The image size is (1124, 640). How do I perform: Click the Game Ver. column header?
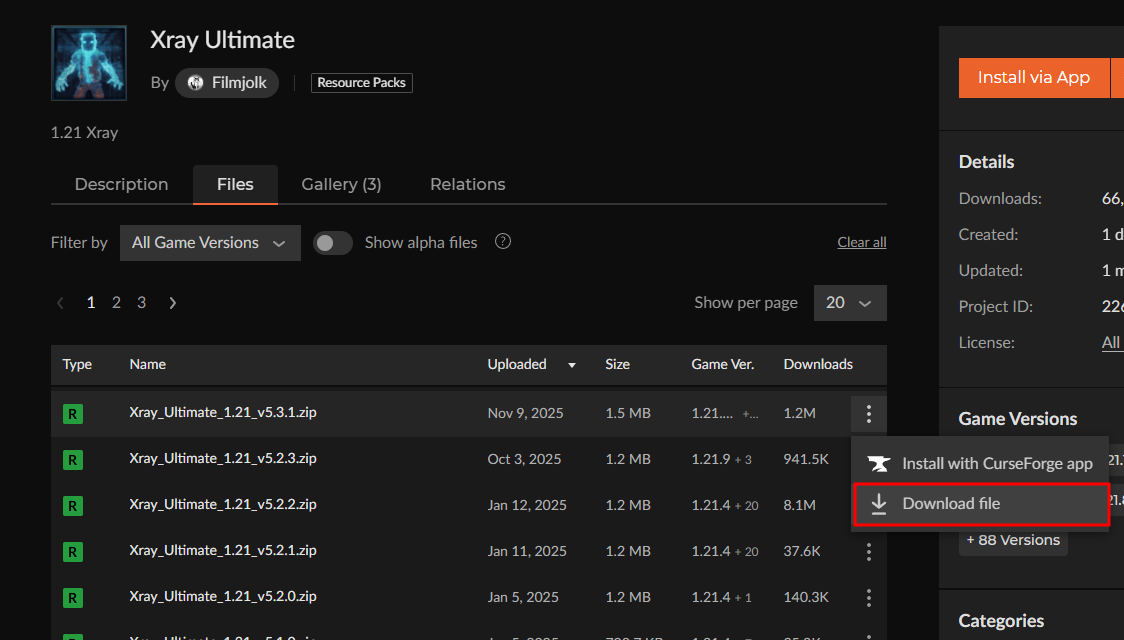click(x=723, y=365)
